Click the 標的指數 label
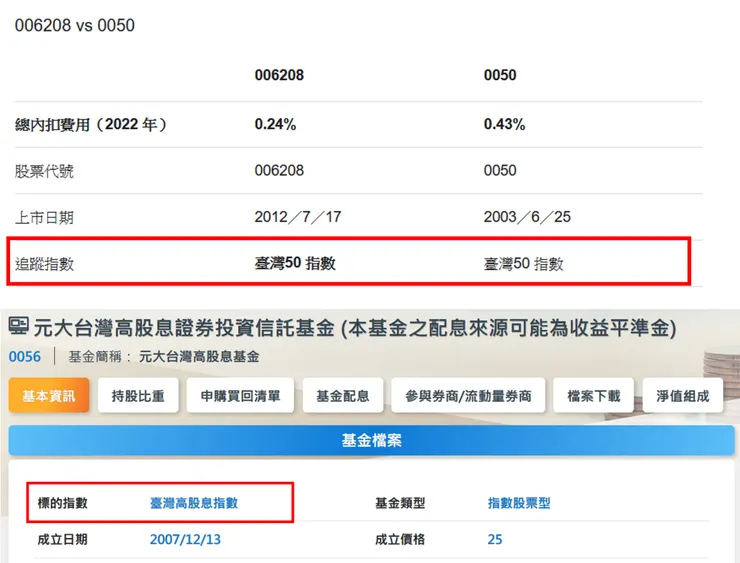The height and width of the screenshot is (563, 740). pyautogui.click(x=63, y=503)
